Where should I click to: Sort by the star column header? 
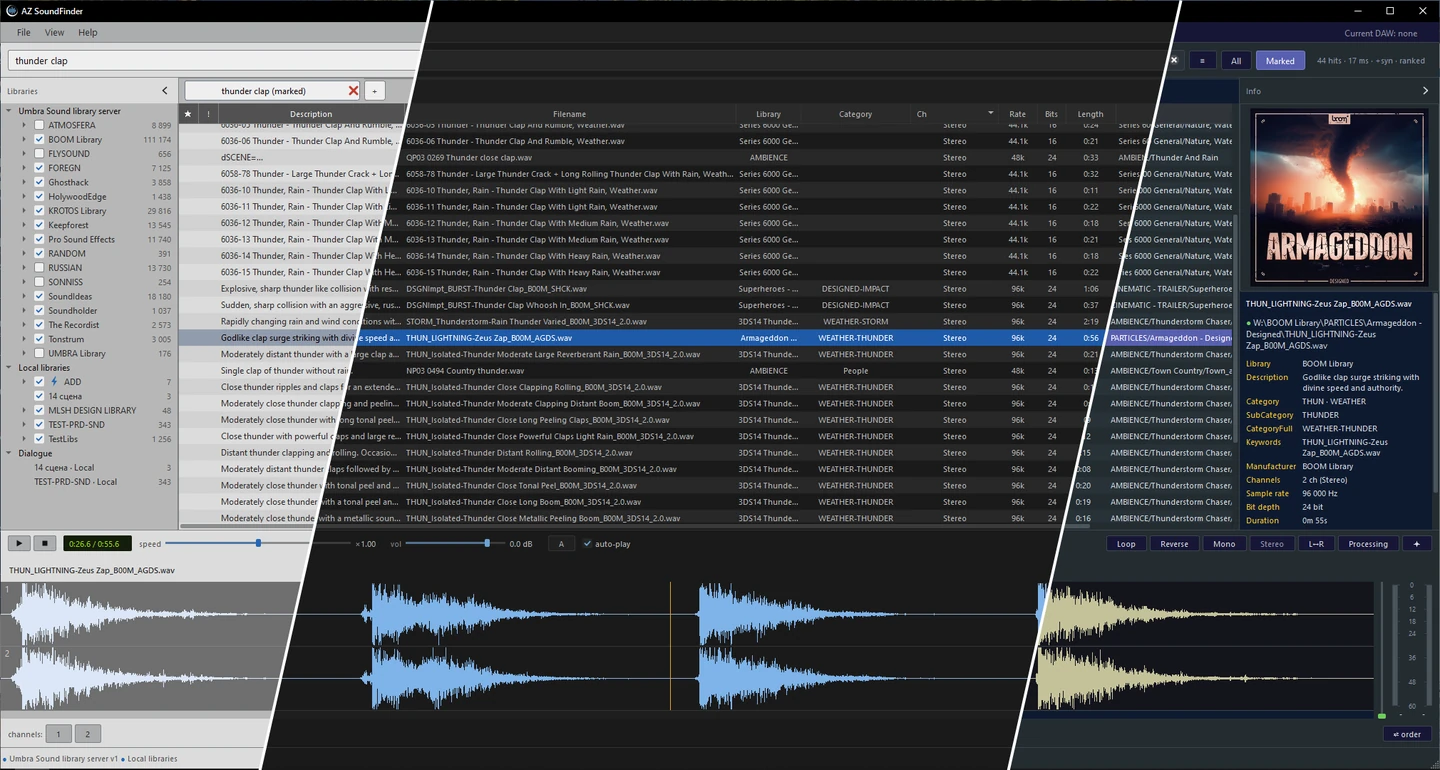187,114
